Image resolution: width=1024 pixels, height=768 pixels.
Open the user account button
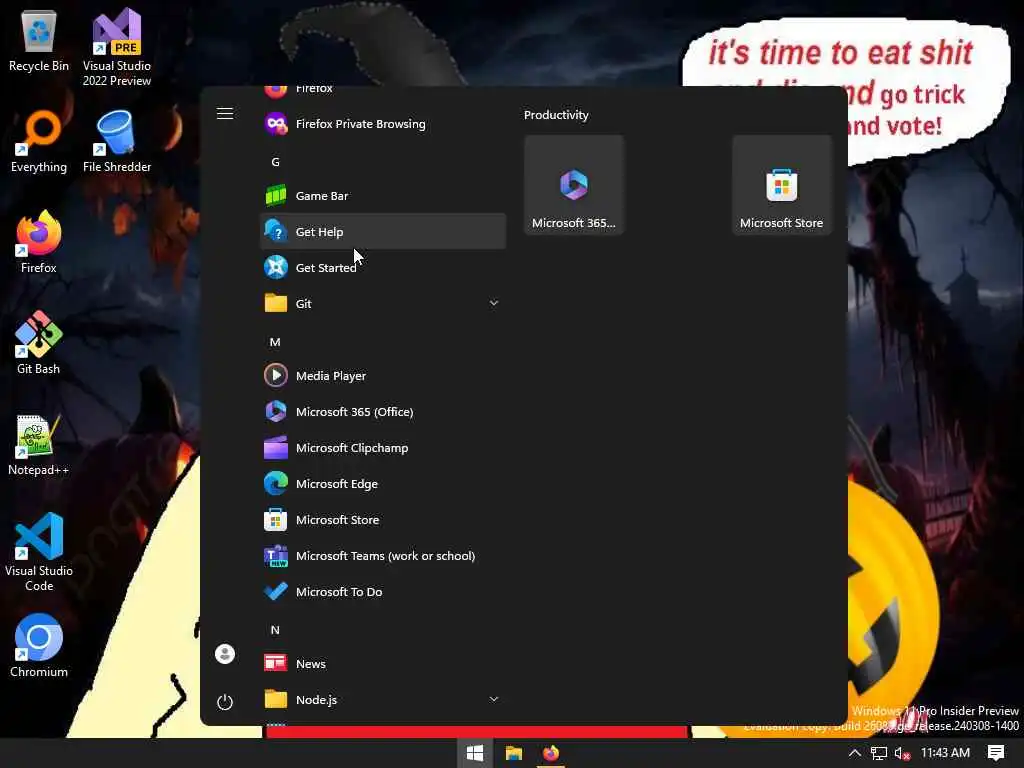[x=225, y=654]
